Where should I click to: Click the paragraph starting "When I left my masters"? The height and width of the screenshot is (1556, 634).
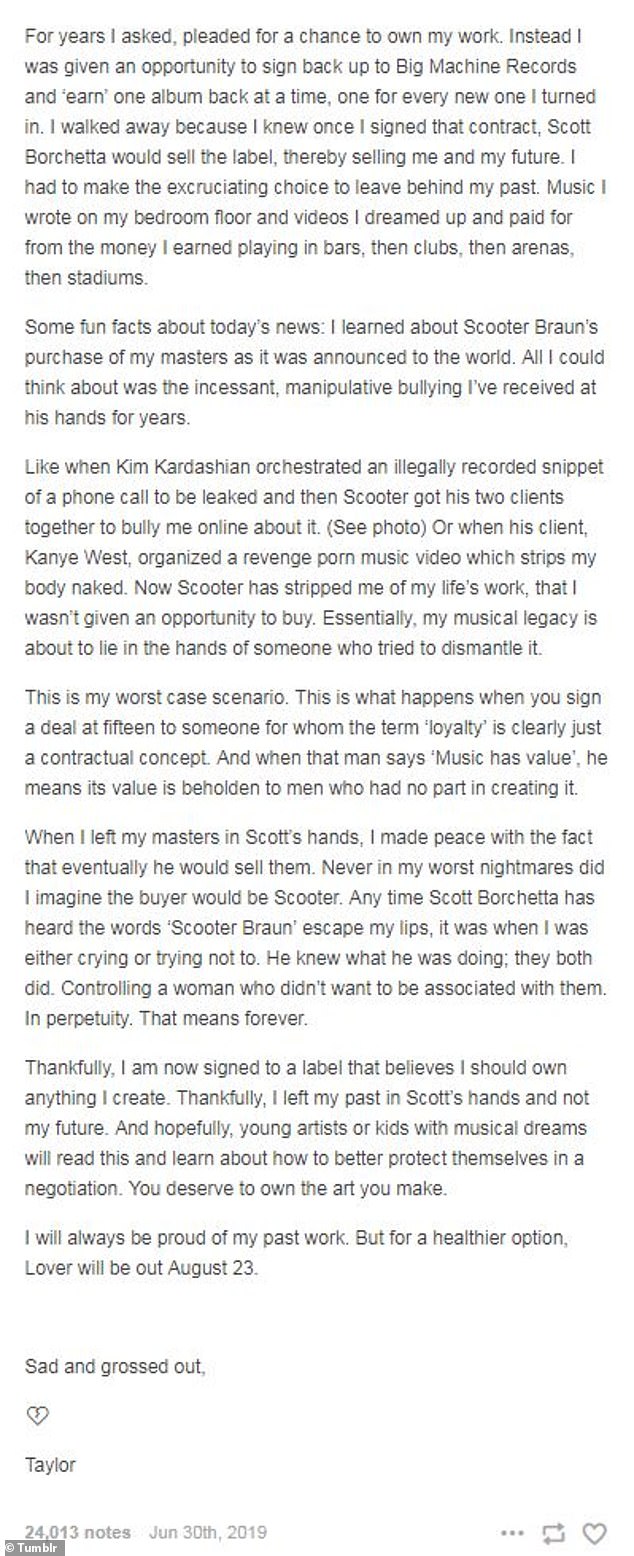[x=310, y=927]
